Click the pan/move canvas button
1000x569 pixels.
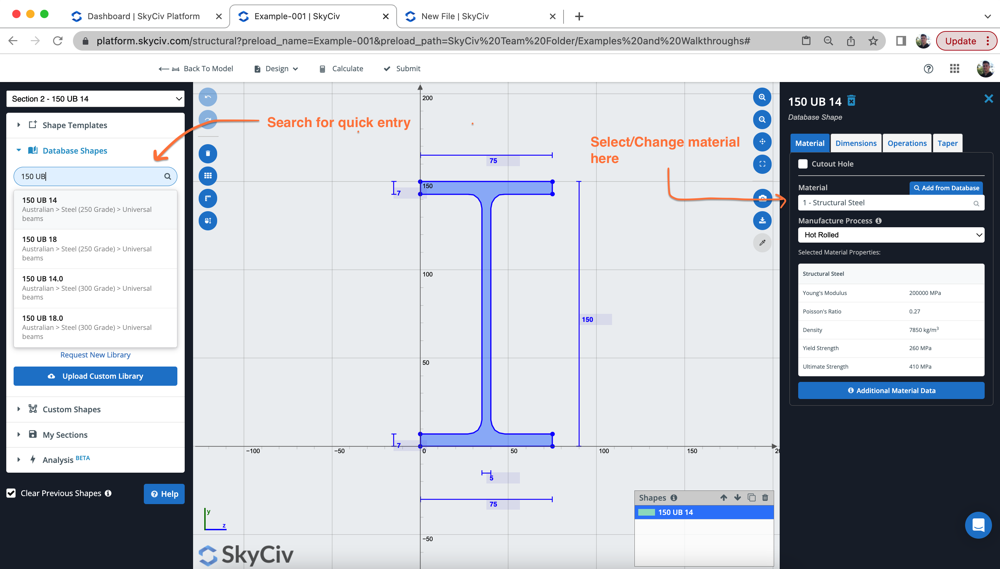pos(762,142)
